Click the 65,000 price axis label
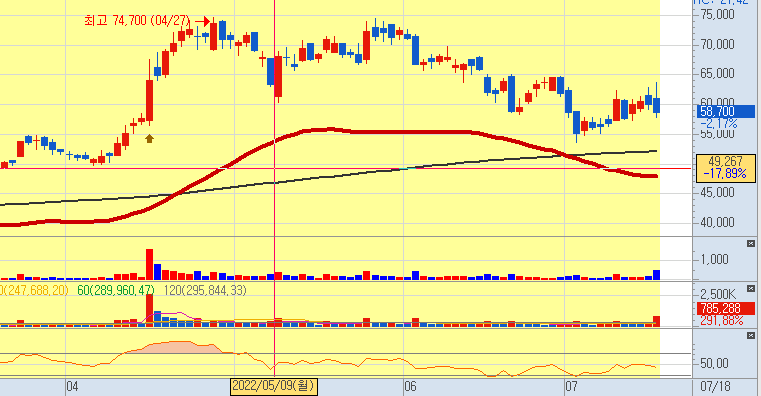This screenshot has width=761, height=396. pos(718,74)
